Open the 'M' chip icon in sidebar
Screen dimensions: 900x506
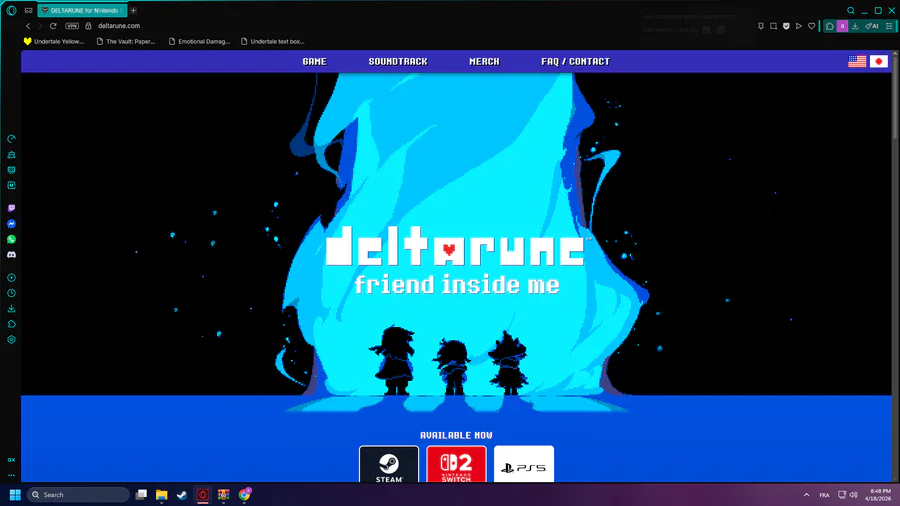(11, 185)
